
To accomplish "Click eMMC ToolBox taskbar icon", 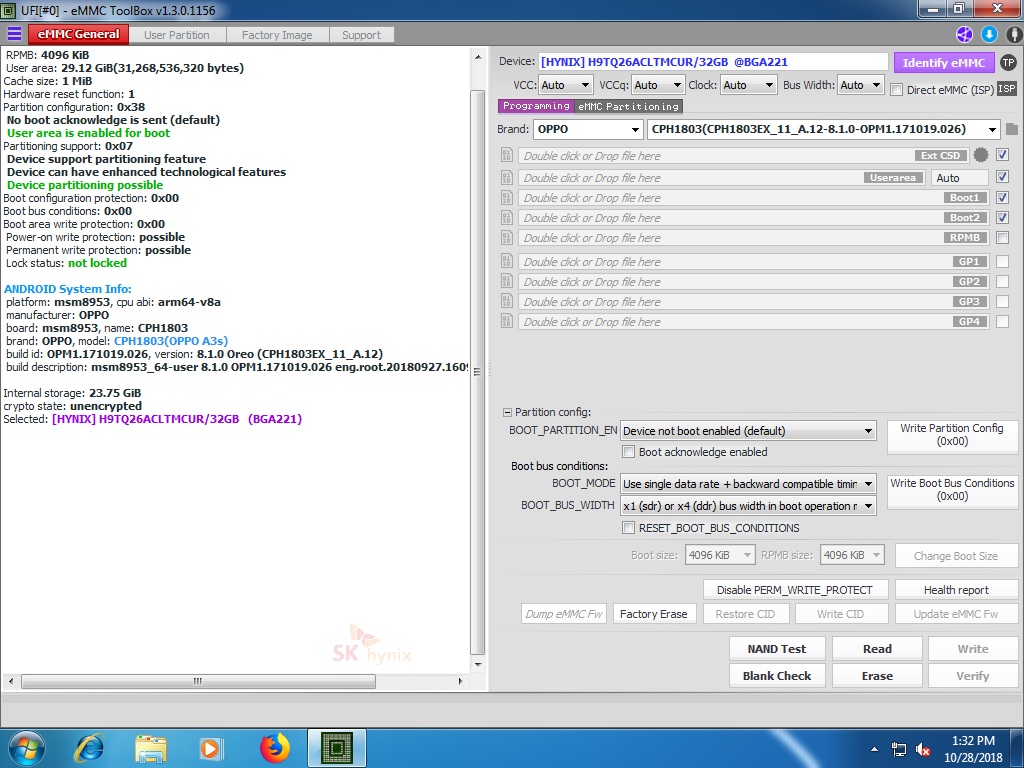I will tap(337, 748).
